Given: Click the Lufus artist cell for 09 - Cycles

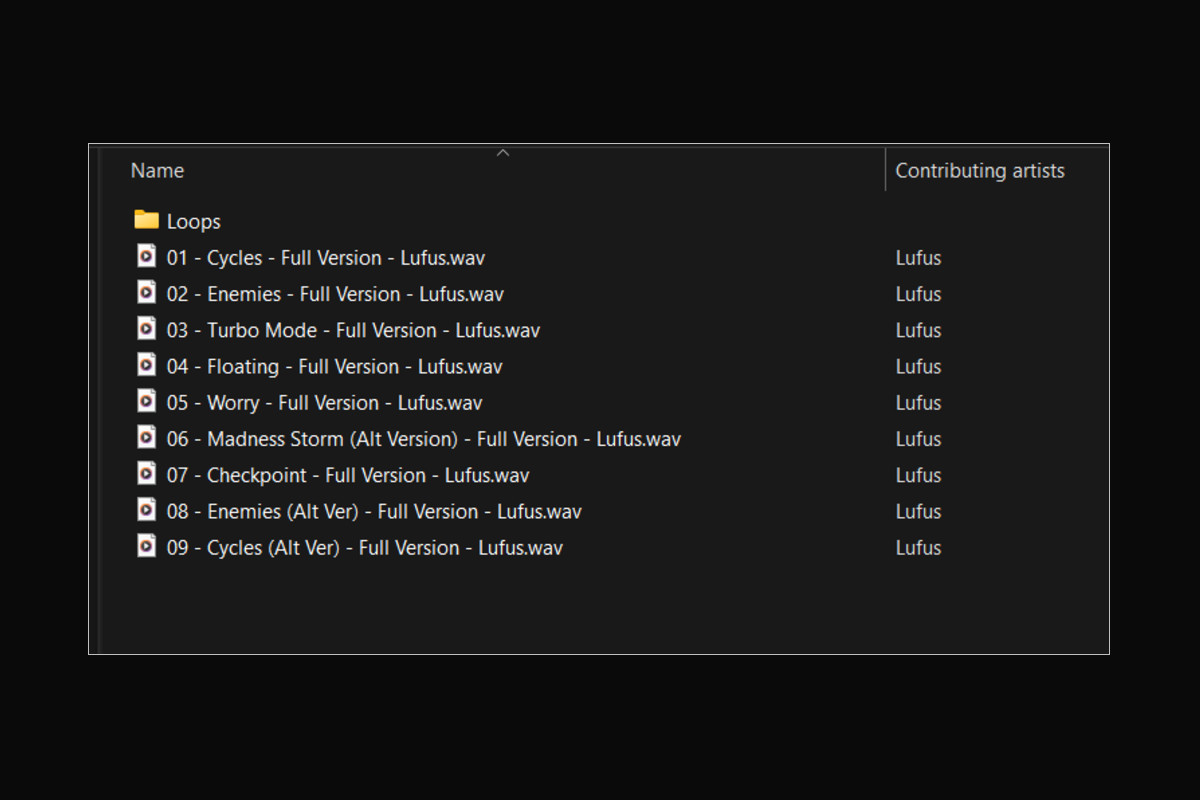Looking at the screenshot, I should coord(918,548).
